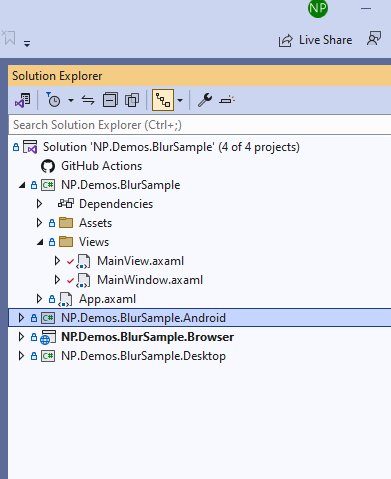The image size is (391, 479).
Task: Click C# icon of NP.Demos.BlurSample project
Action: [x=48, y=185]
